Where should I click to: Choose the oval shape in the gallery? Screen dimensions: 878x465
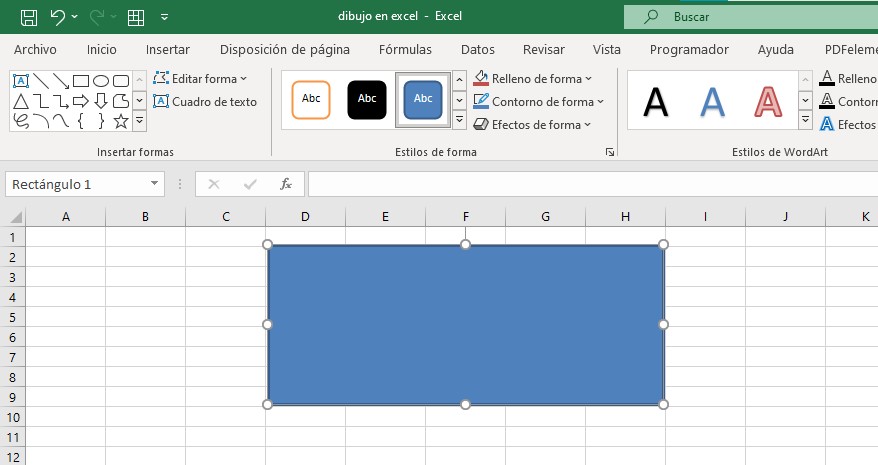point(101,81)
